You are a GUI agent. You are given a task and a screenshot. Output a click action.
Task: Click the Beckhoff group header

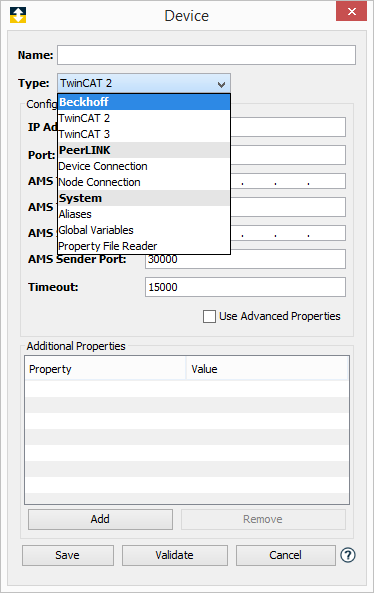tap(144, 102)
